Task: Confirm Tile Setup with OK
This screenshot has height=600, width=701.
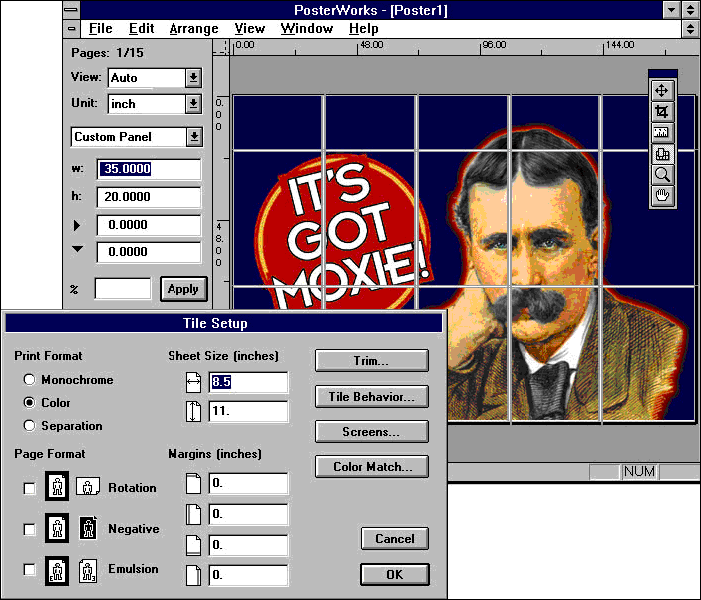Action: pos(395,574)
